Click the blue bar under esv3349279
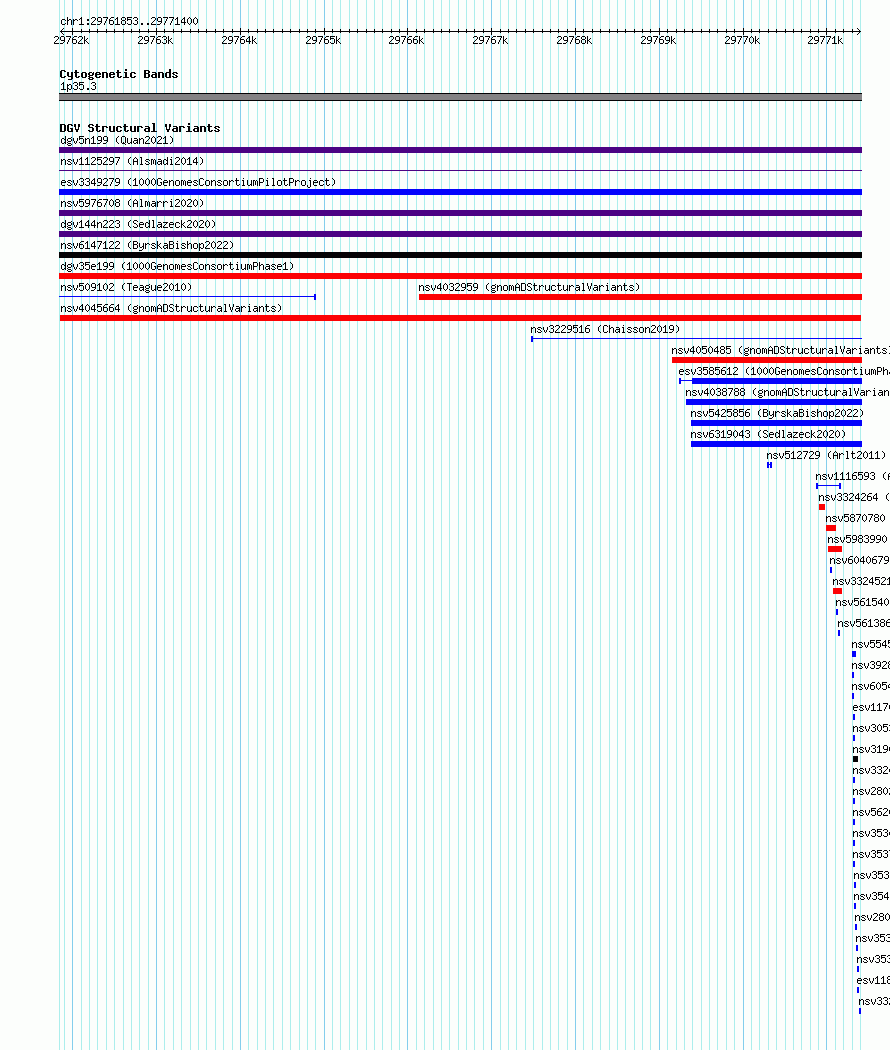This screenshot has width=890, height=1050. [x=460, y=192]
